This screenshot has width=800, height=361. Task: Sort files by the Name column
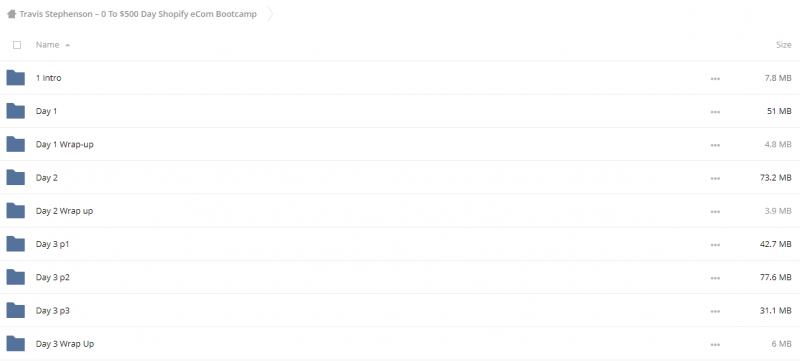47,45
